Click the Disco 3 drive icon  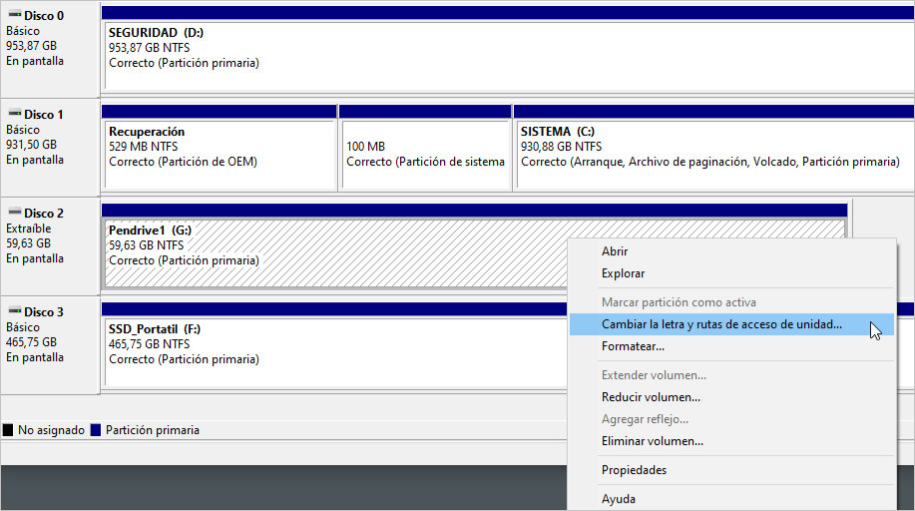coord(13,312)
